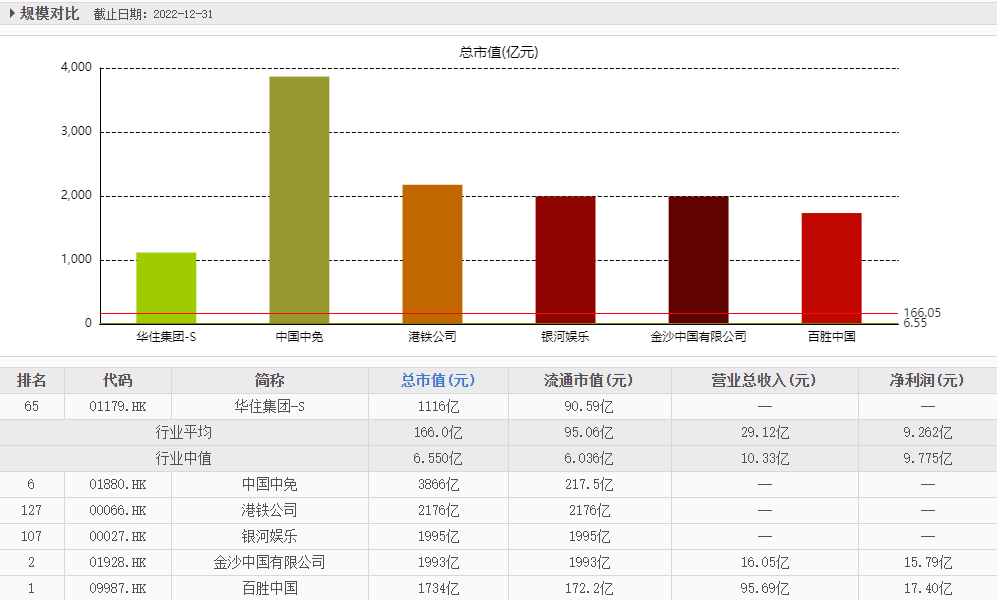Select 华住集团-S name in table row
The image size is (997, 600).
click(x=270, y=406)
